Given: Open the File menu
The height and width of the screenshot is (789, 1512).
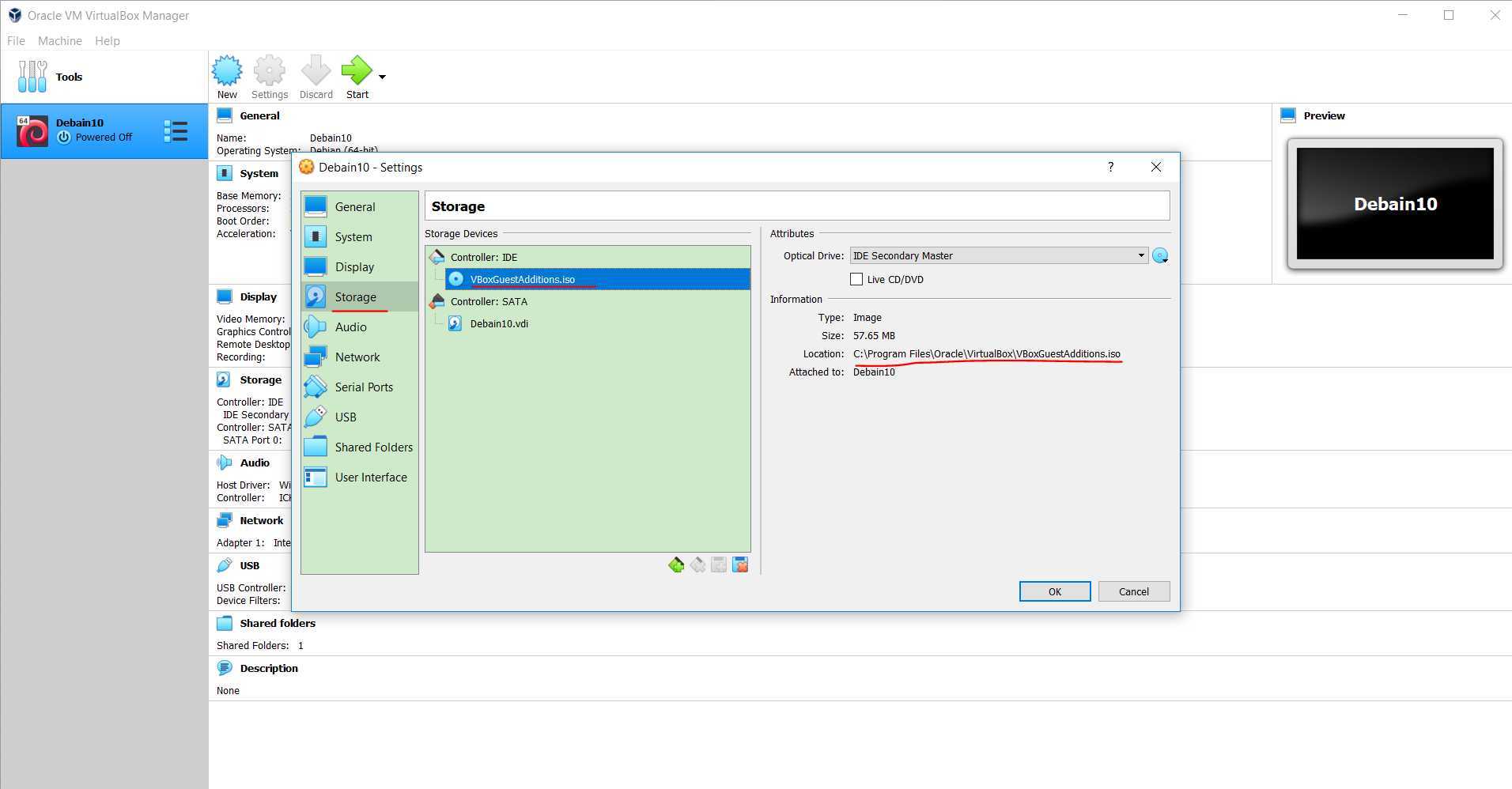Looking at the screenshot, I should point(16,40).
